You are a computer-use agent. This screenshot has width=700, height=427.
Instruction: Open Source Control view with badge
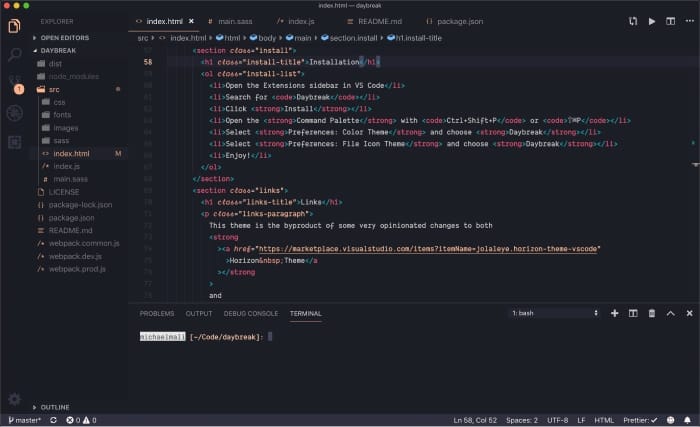tap(15, 84)
